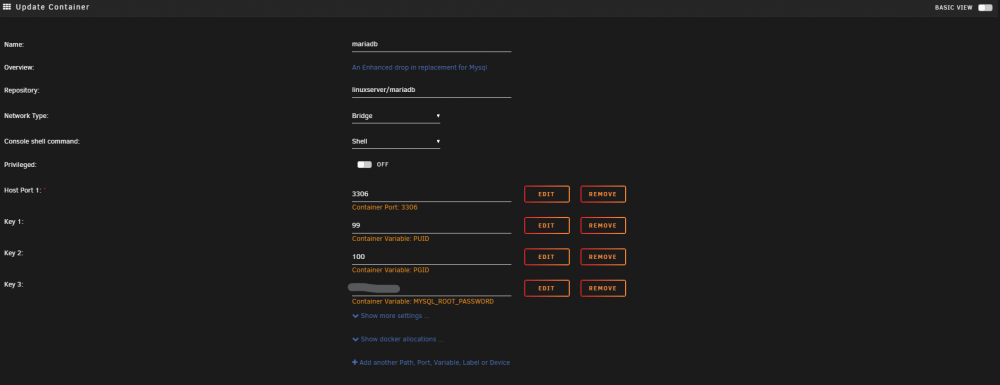
Task: Click Remove for Key 2 PGID
Action: (x=603, y=257)
